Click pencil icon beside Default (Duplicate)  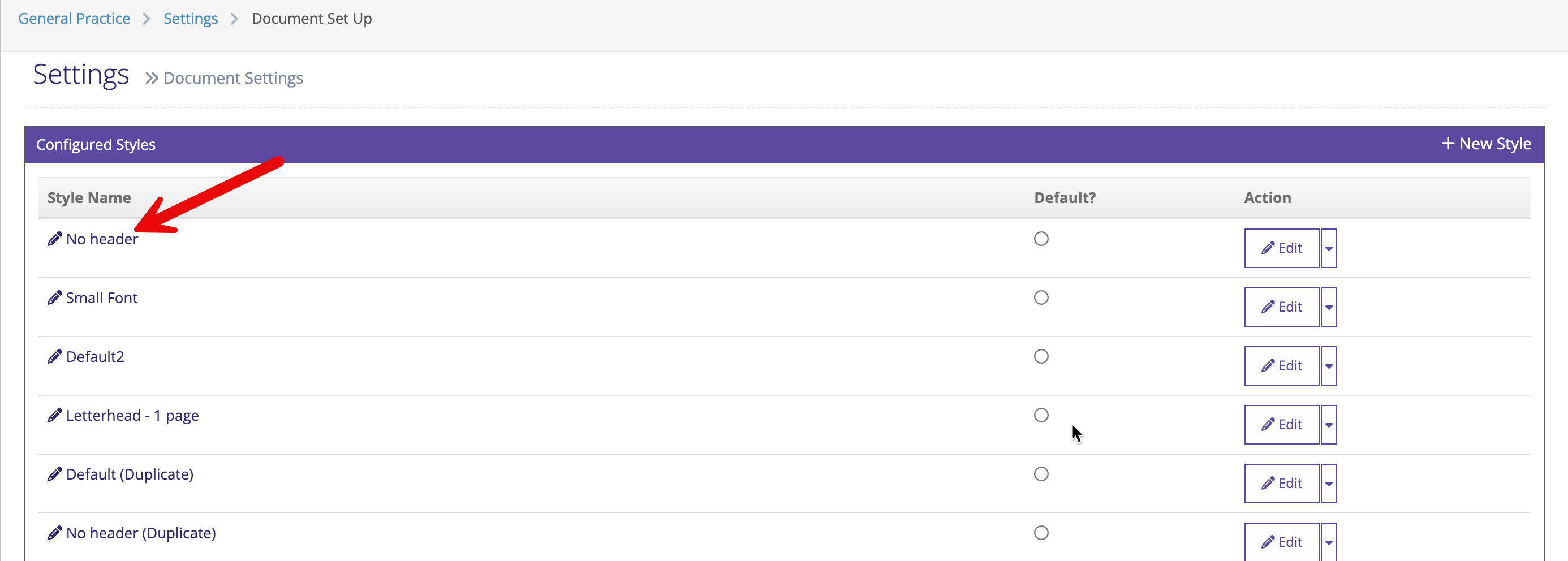(x=55, y=474)
